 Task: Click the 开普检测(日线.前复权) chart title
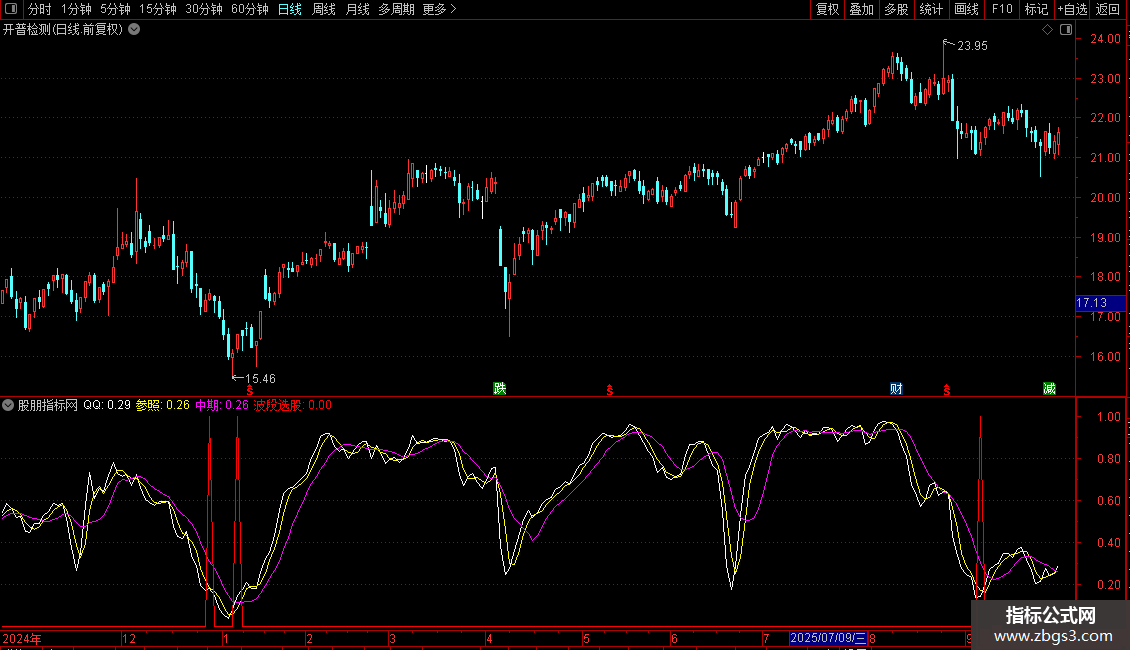[63, 30]
